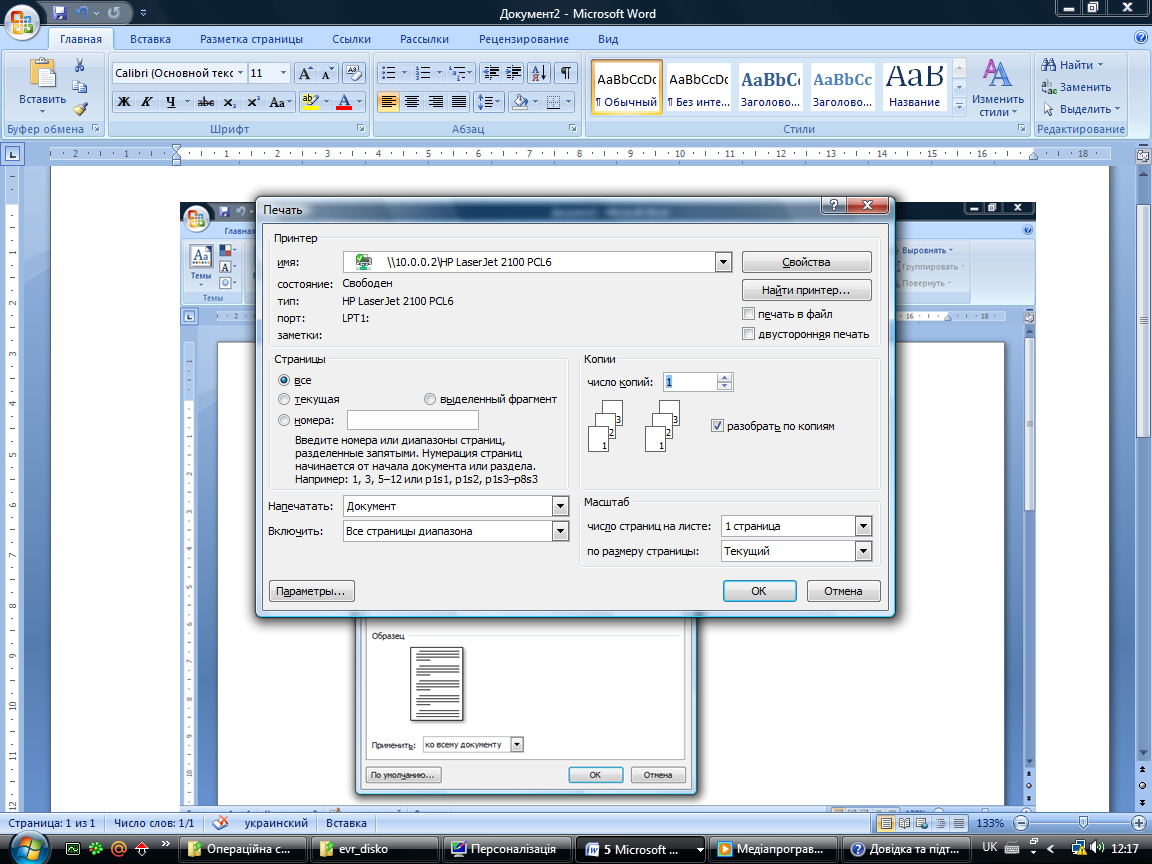Click 'По умолчанию...' in background dialog
Viewport: 1152px width, 864px height.
[403, 774]
